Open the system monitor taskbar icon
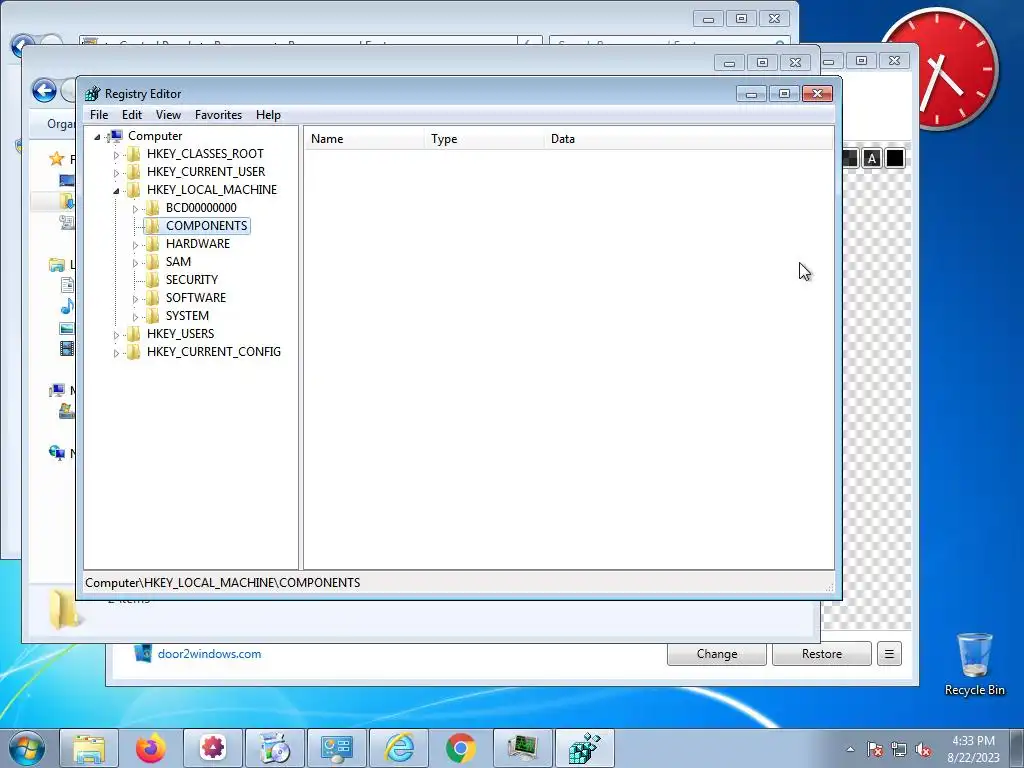Image resolution: width=1024 pixels, height=768 pixels. (x=523, y=748)
